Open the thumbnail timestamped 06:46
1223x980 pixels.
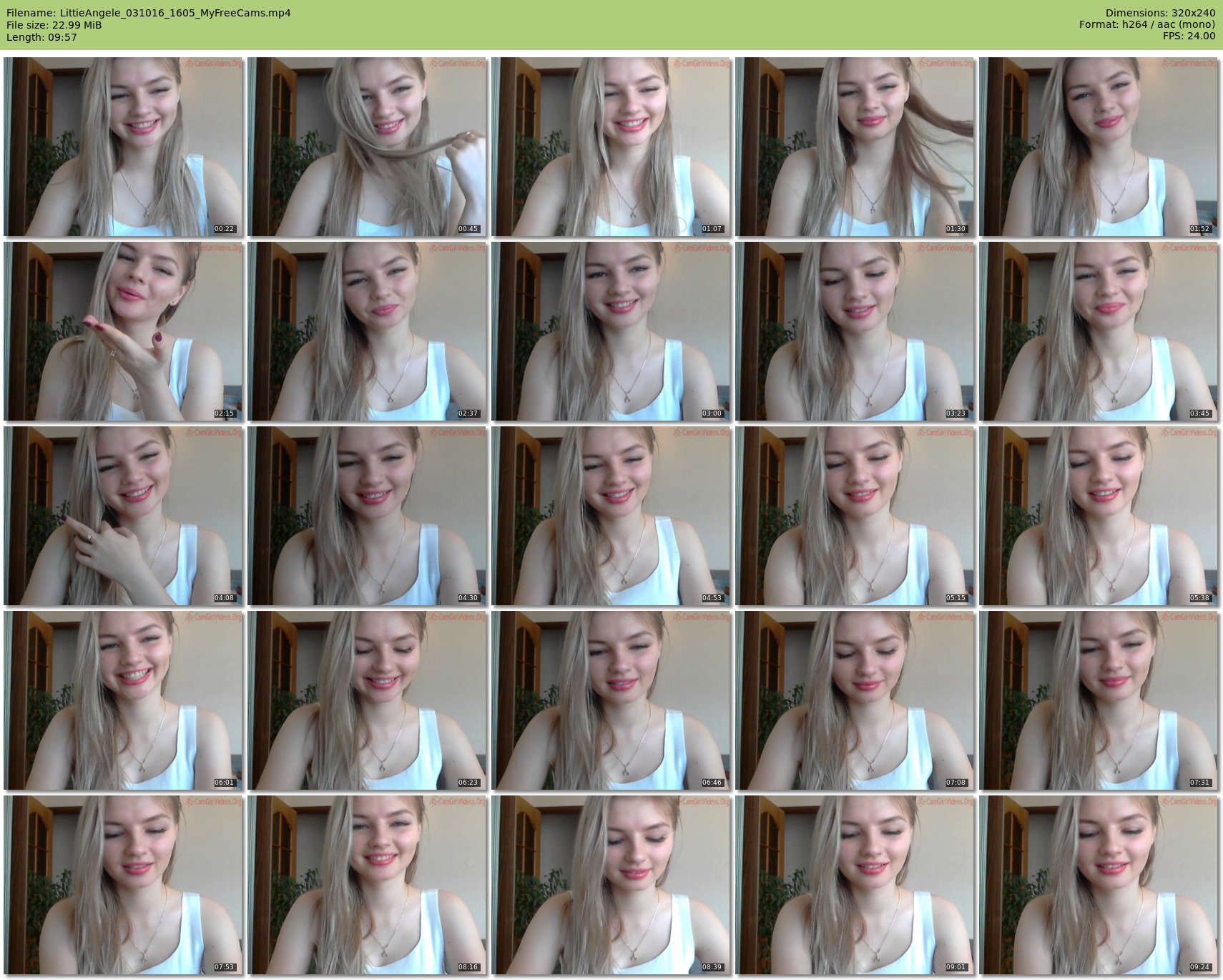pos(611,700)
